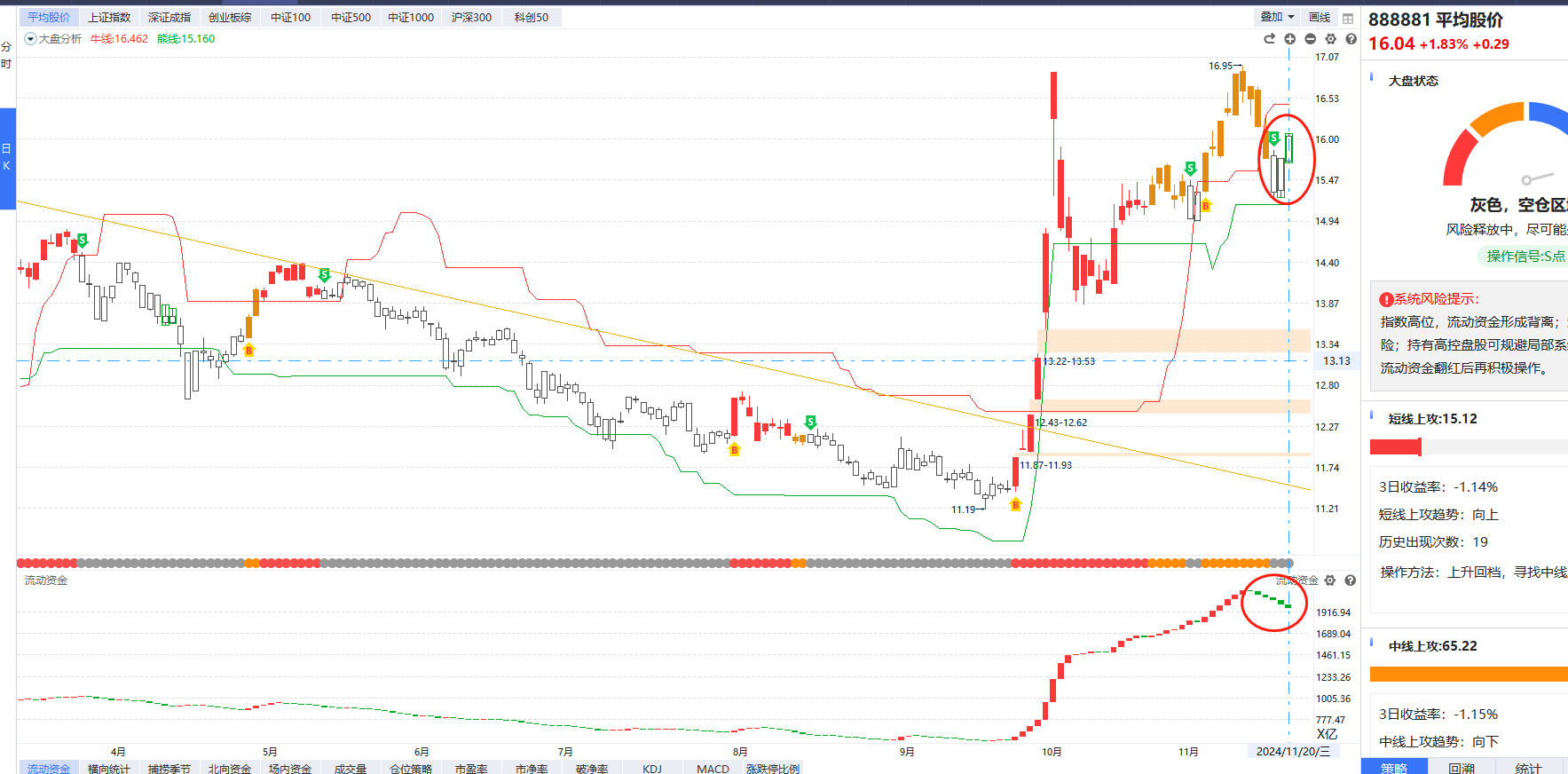Screen dimensions: 1568x774
Task: Switch to the 沪深300 tab
Action: [471, 18]
